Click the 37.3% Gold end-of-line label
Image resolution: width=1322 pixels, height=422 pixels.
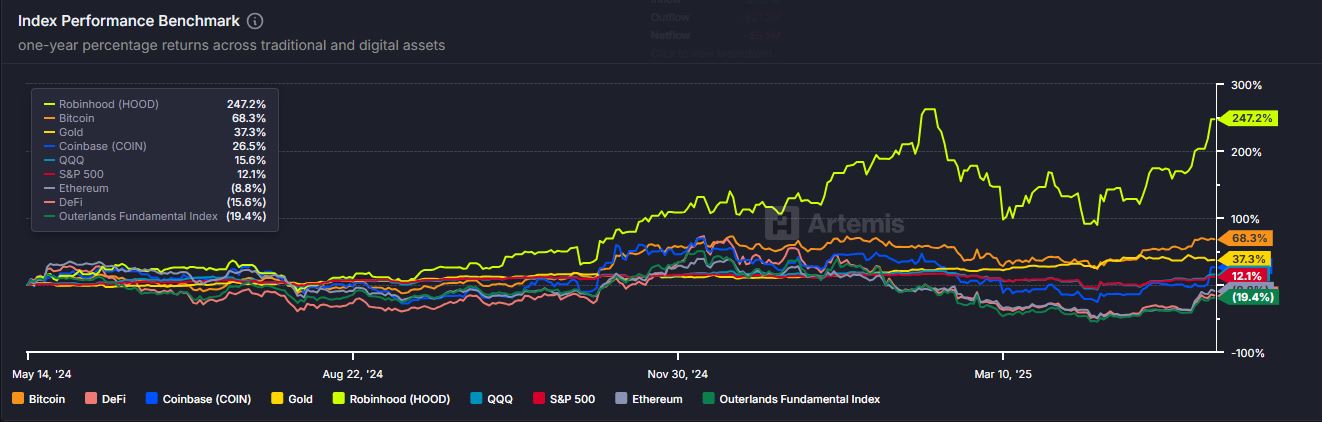(x=1247, y=260)
